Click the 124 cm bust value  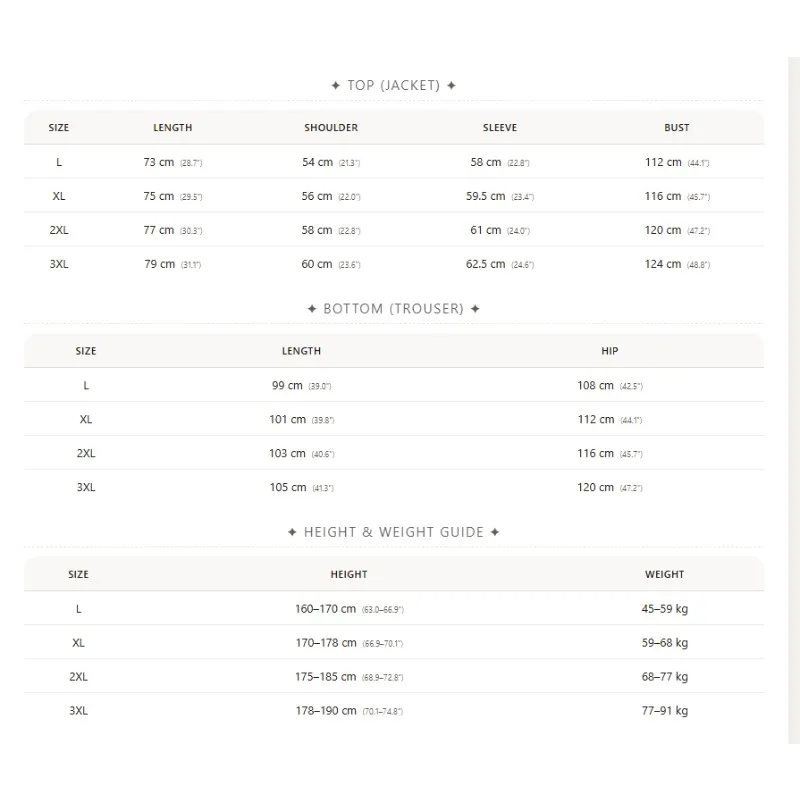point(663,264)
